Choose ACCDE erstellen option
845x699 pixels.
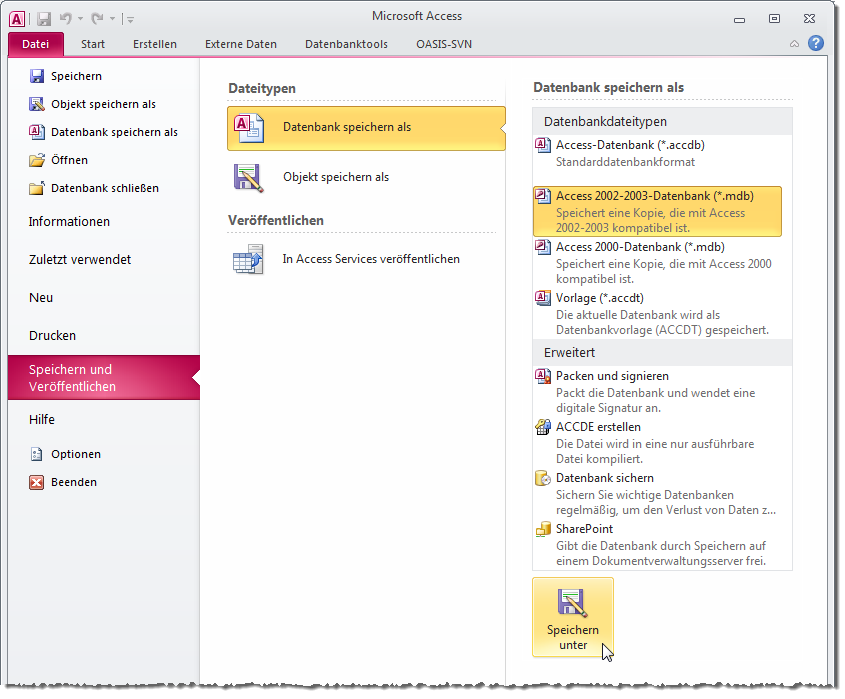click(598, 427)
